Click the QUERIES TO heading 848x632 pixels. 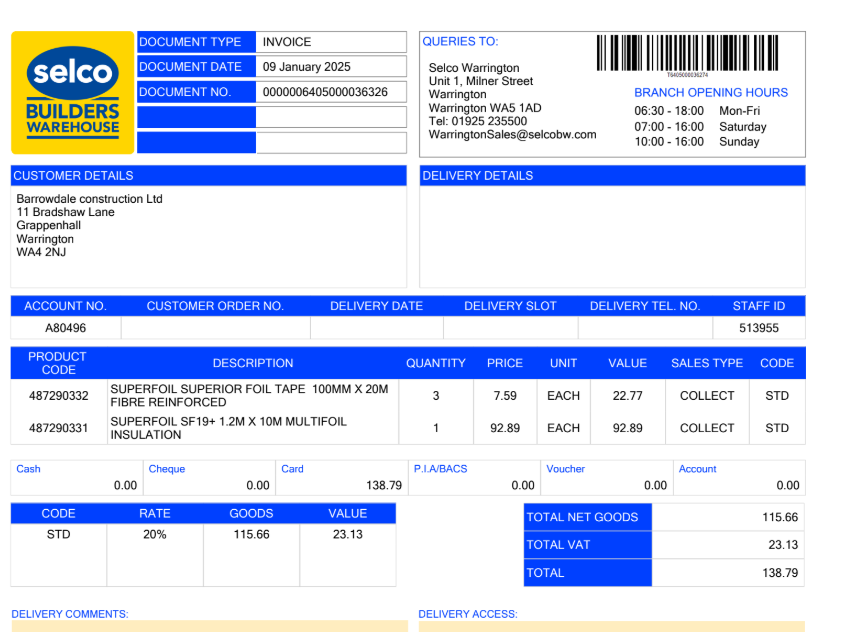click(x=460, y=42)
